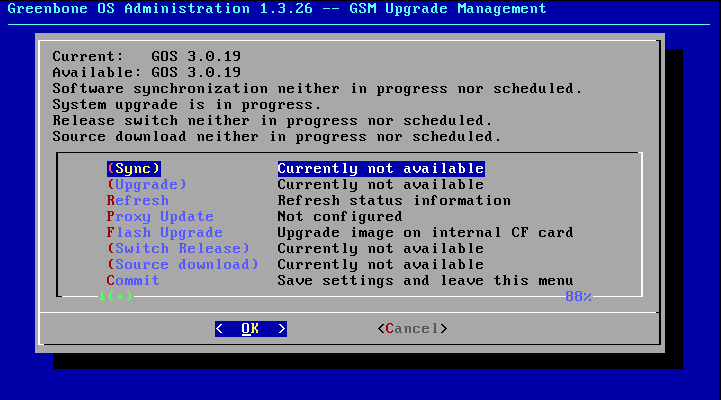Select the (Switch Release) menu entry
This screenshot has height=400, width=721.
pos(178,249)
